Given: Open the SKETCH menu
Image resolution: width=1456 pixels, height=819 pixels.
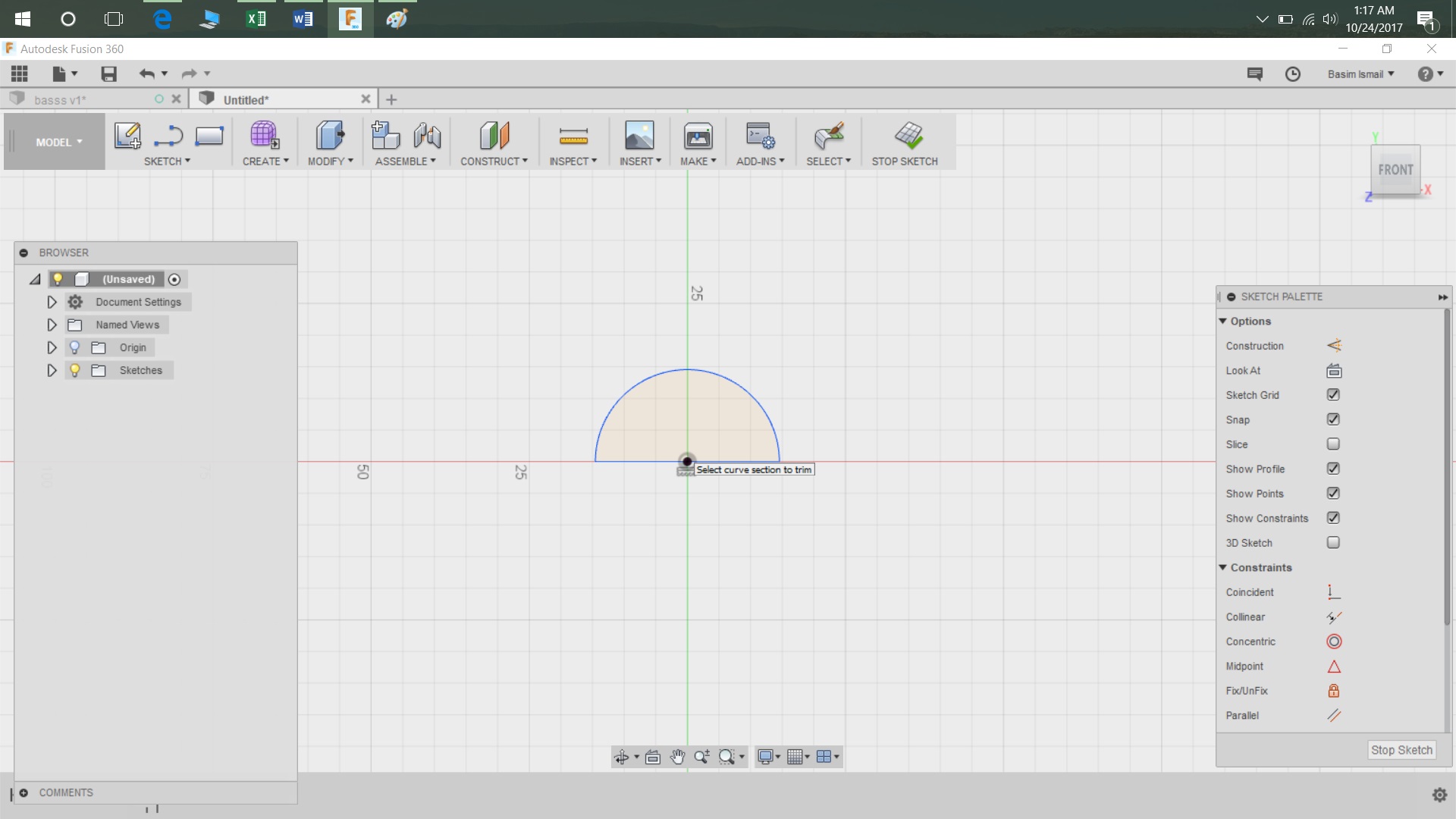Looking at the screenshot, I should click(x=167, y=162).
